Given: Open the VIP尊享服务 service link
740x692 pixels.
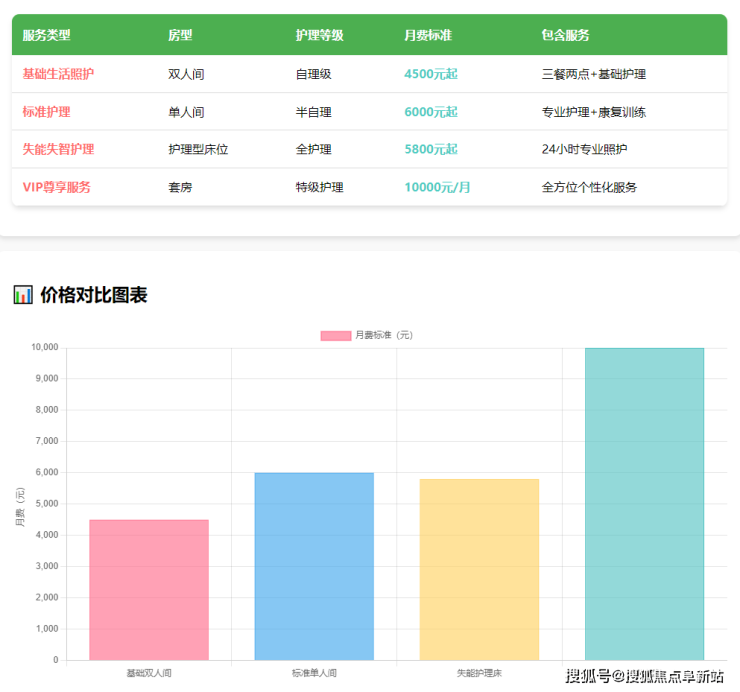Looking at the screenshot, I should click(56, 187).
